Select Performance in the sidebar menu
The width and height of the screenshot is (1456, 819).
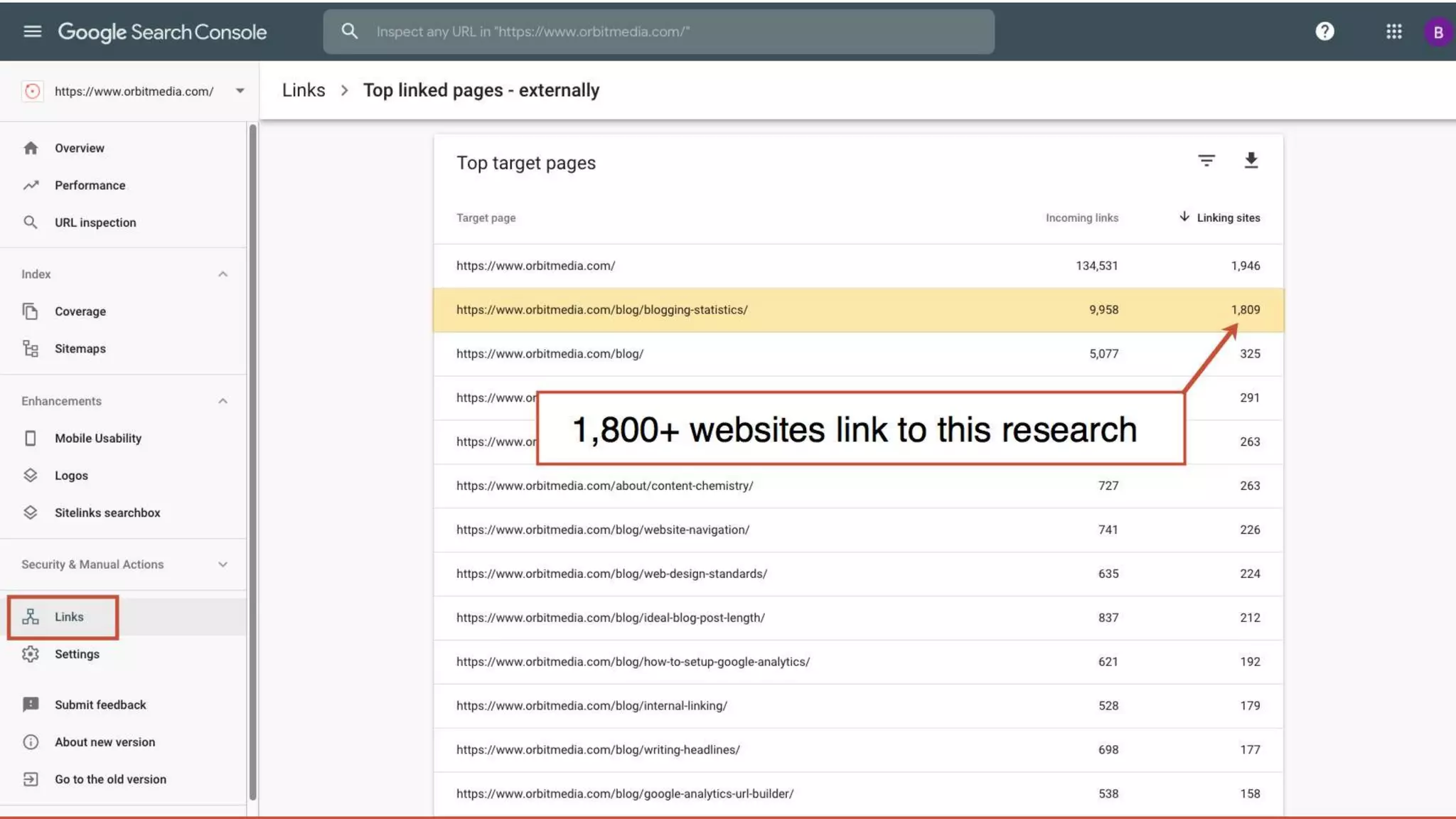[90, 186]
